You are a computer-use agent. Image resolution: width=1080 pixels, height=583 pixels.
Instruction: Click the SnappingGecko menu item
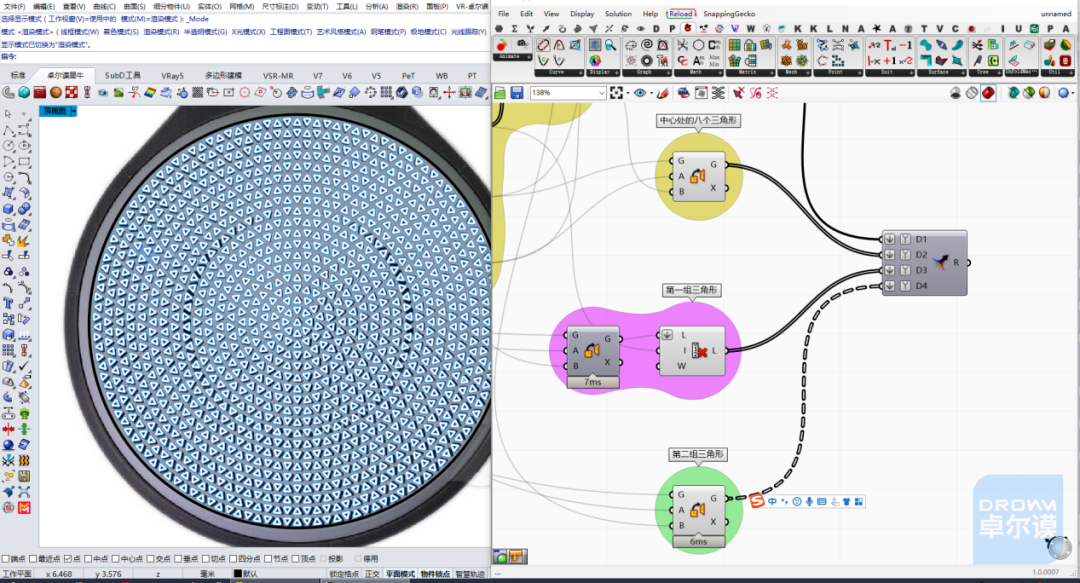coord(729,14)
